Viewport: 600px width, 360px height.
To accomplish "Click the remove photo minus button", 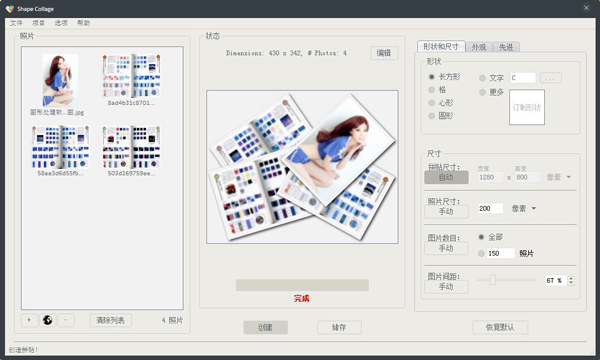I will (x=66, y=320).
